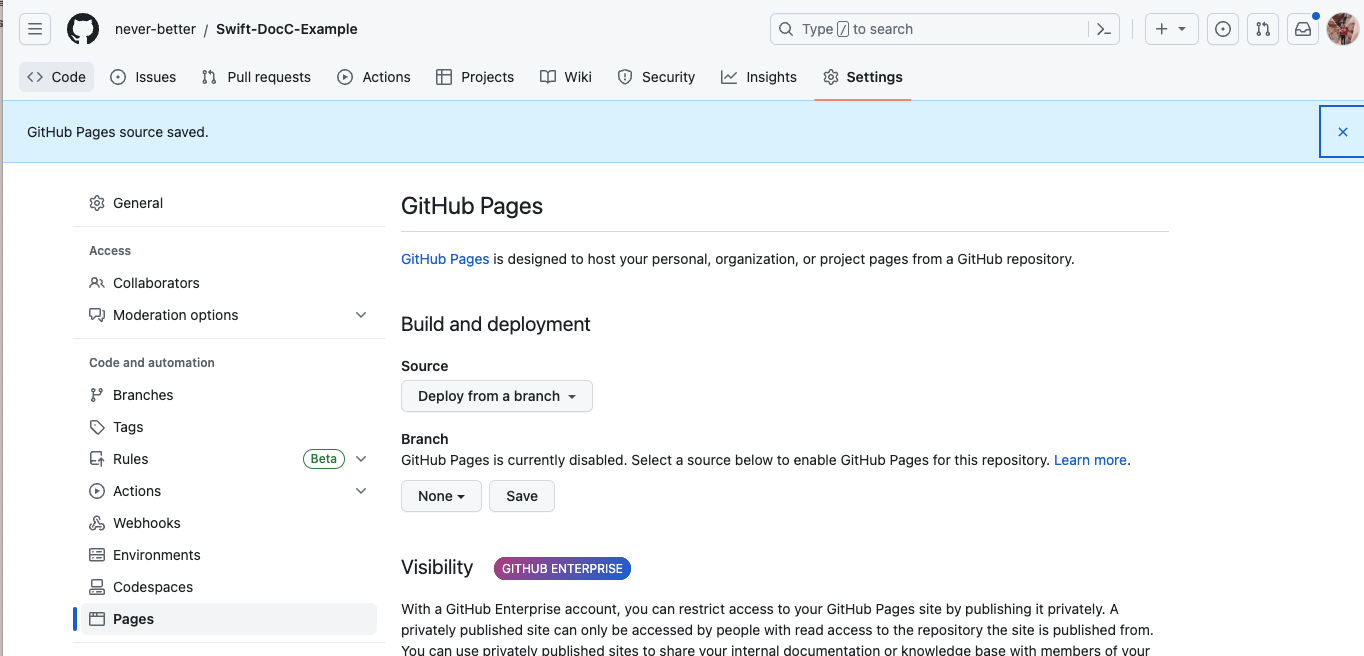Click the Codespaces icon in sidebar

pyautogui.click(x=97, y=587)
